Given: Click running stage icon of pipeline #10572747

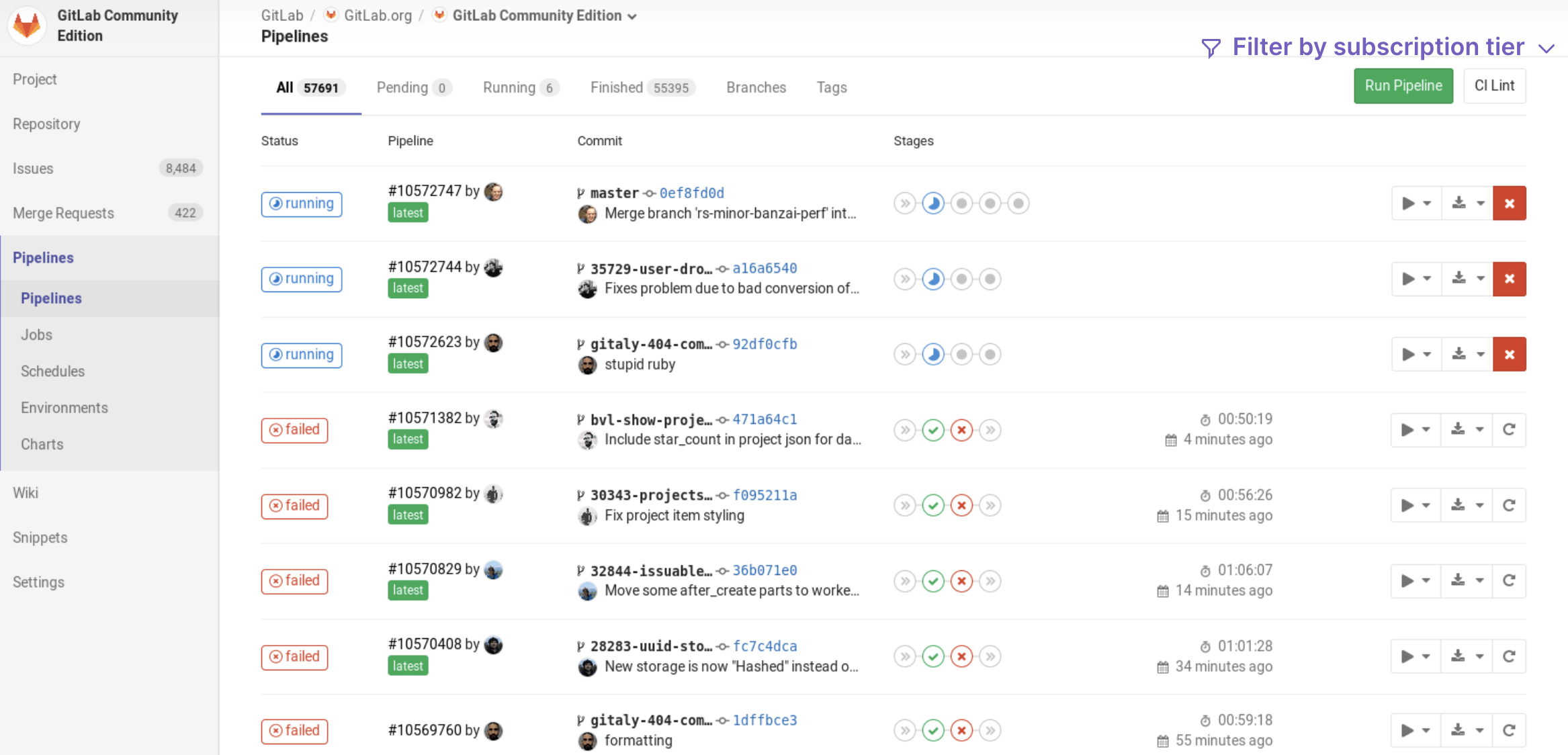Looking at the screenshot, I should tap(933, 203).
